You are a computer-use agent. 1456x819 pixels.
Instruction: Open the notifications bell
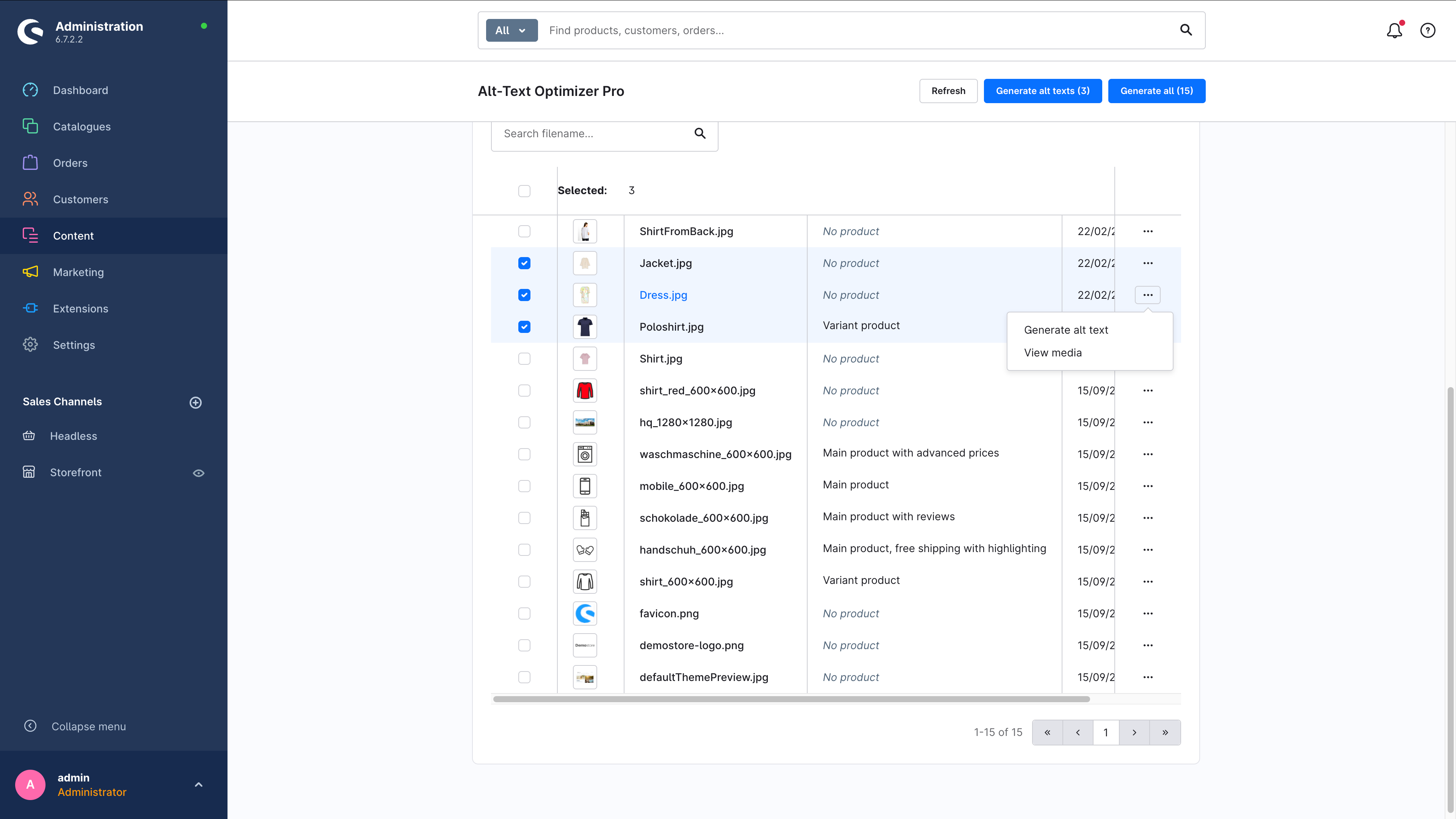point(1394,30)
